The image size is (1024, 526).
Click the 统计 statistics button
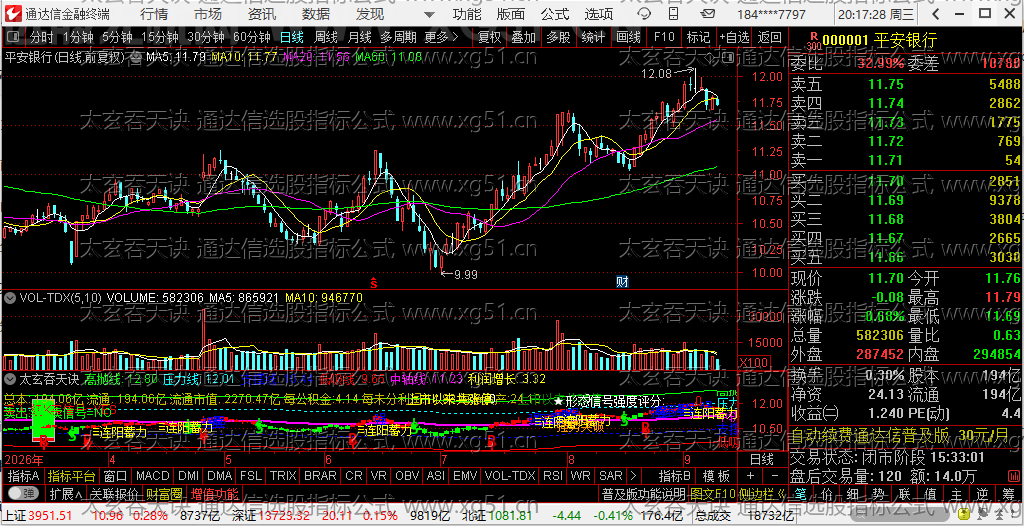click(x=593, y=37)
